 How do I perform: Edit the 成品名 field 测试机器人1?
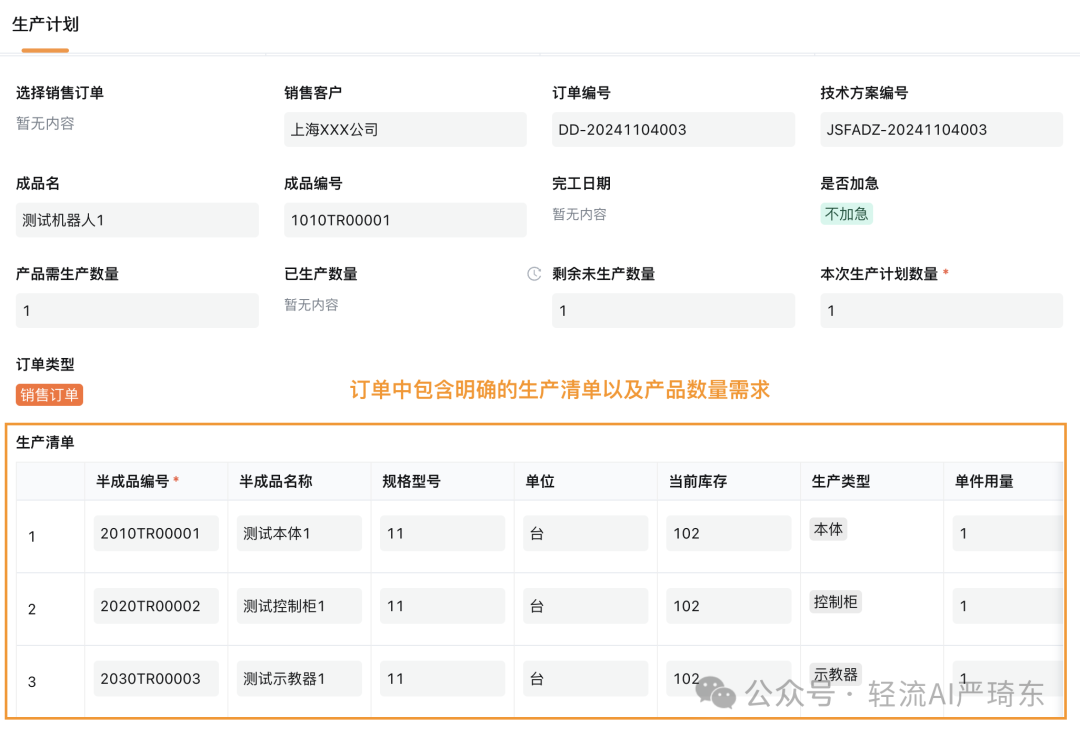point(137,219)
